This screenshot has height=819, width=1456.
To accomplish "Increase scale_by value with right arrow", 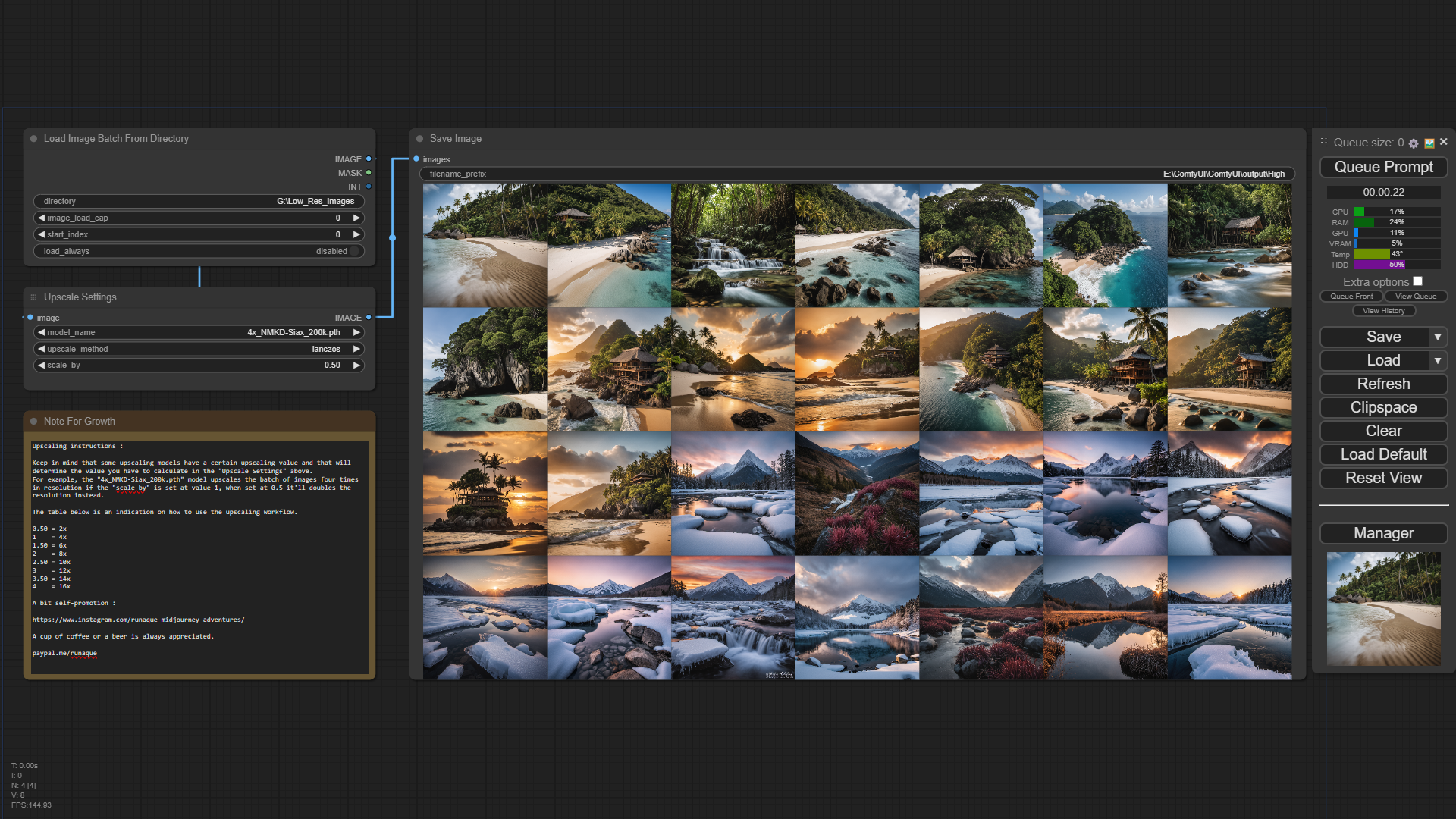I will pyautogui.click(x=356, y=366).
